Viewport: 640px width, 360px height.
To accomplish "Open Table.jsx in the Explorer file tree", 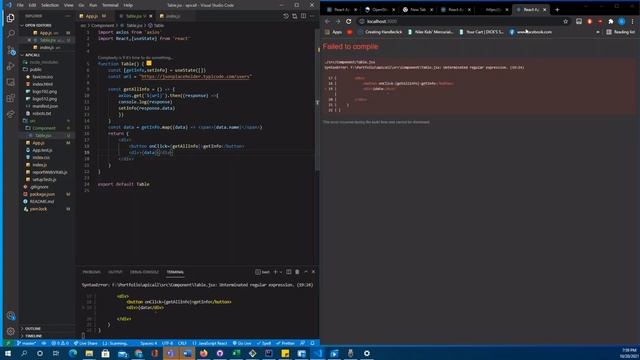I will (43, 136).
